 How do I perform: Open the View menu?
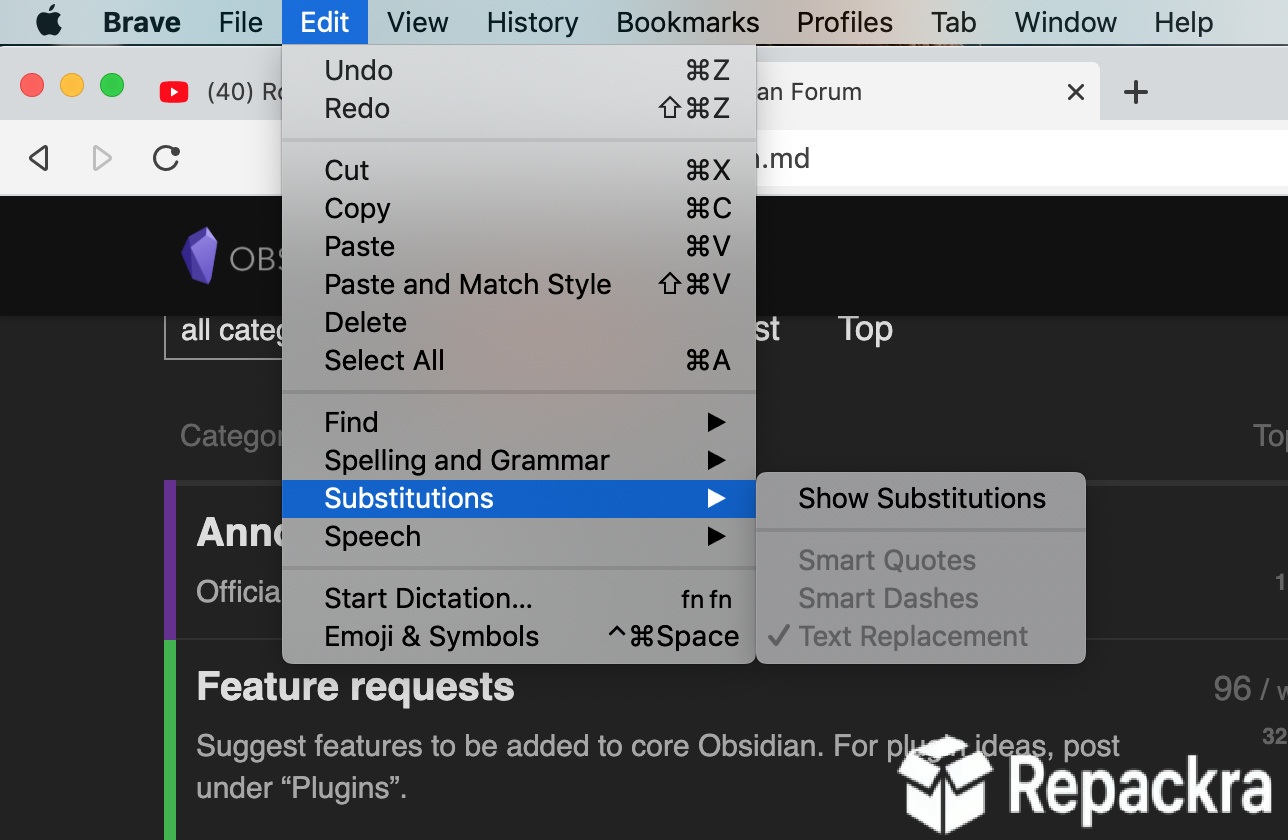coord(418,22)
